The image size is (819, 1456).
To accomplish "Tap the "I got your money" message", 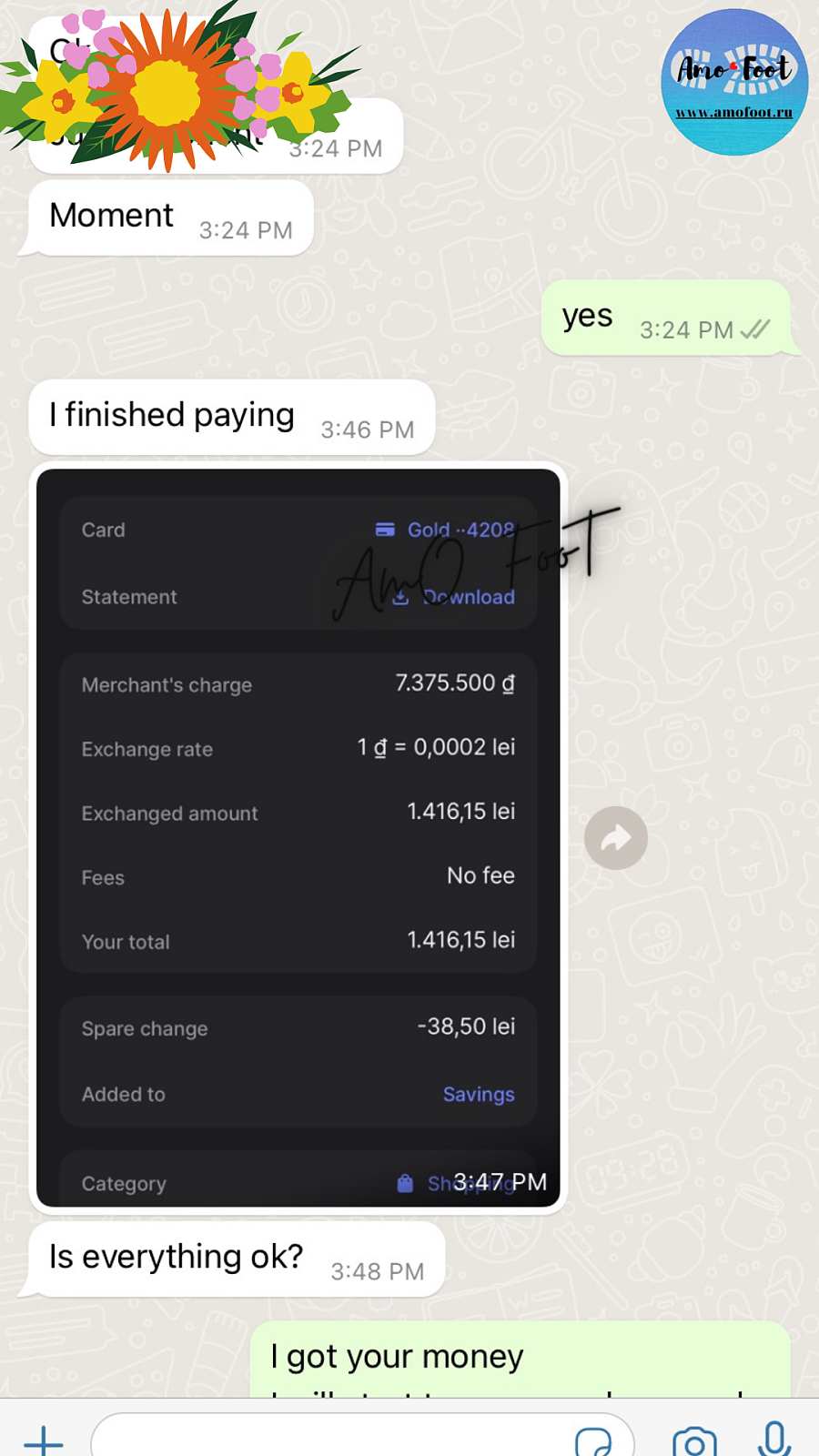I will tap(397, 1358).
